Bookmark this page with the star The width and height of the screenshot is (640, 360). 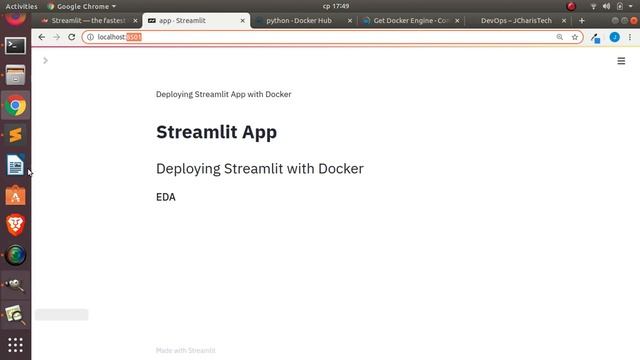(x=575, y=37)
